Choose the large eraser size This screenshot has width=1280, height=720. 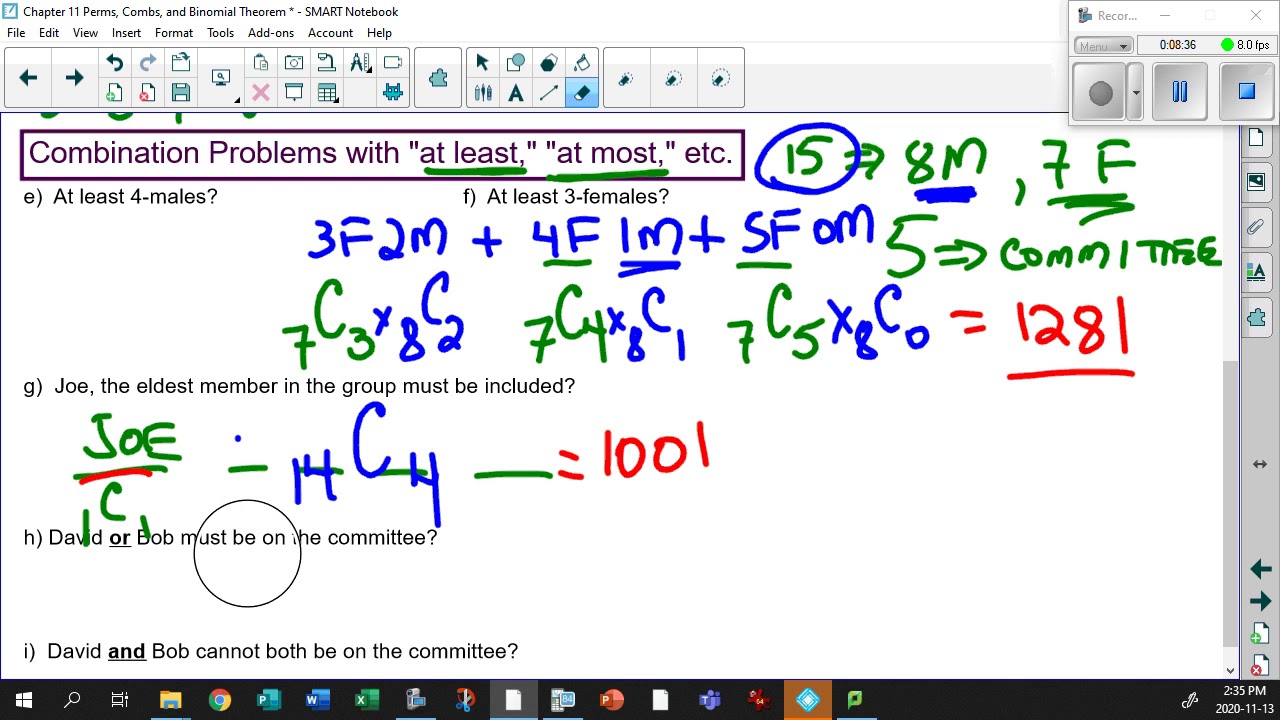(720, 78)
